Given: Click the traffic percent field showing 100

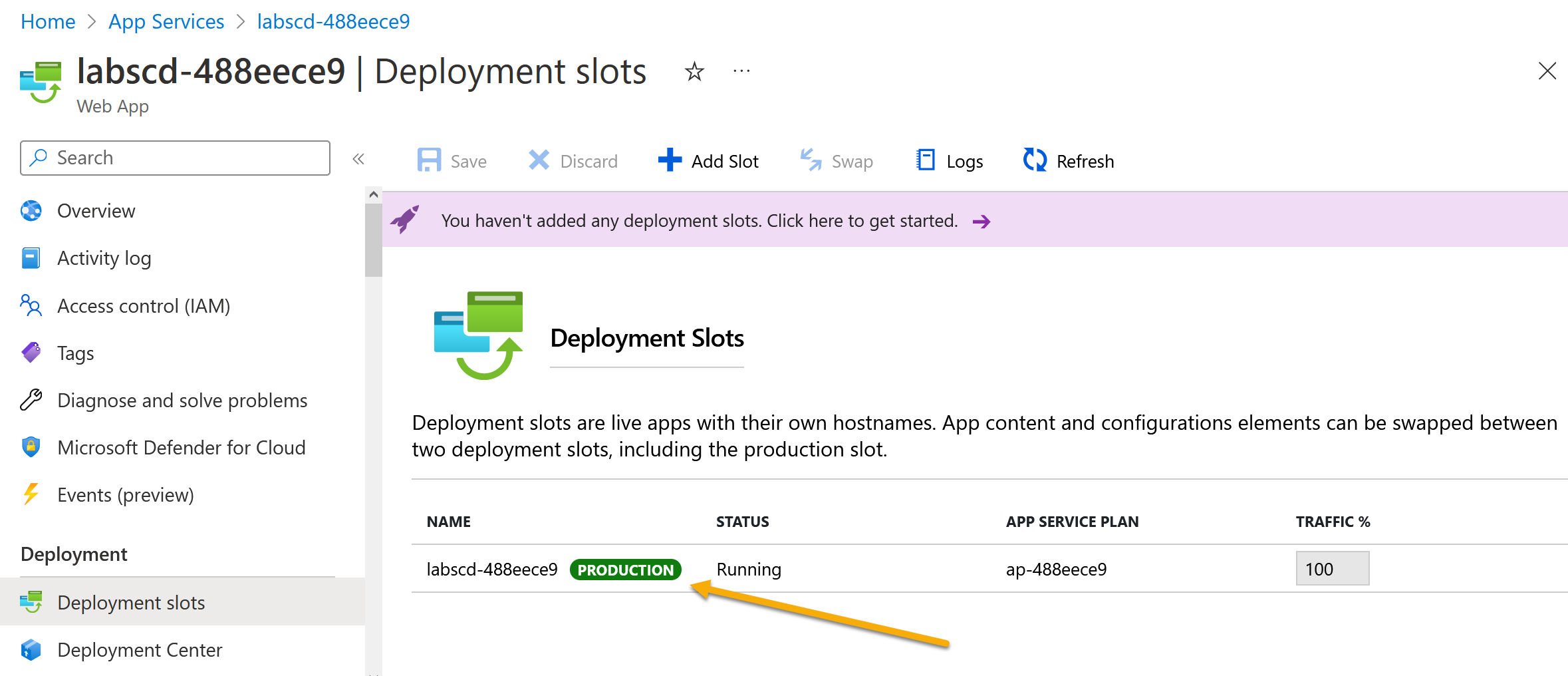Looking at the screenshot, I should 1333,569.
